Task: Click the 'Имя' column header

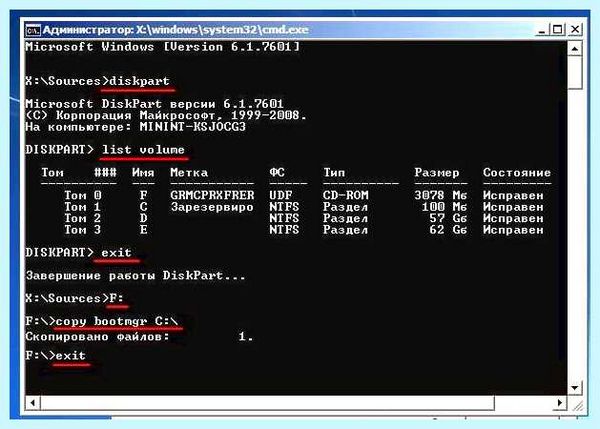Action: click(143, 173)
